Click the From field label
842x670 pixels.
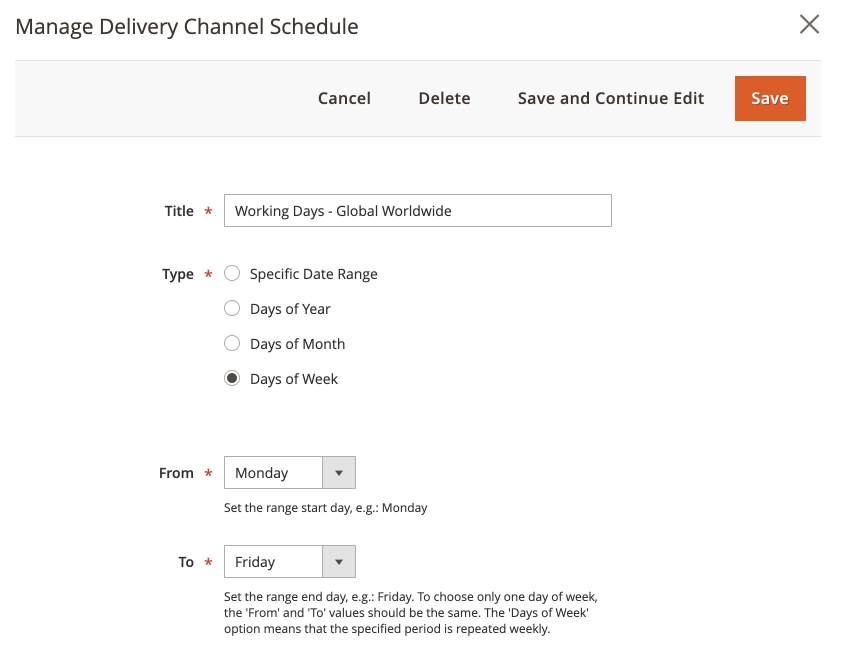point(176,473)
